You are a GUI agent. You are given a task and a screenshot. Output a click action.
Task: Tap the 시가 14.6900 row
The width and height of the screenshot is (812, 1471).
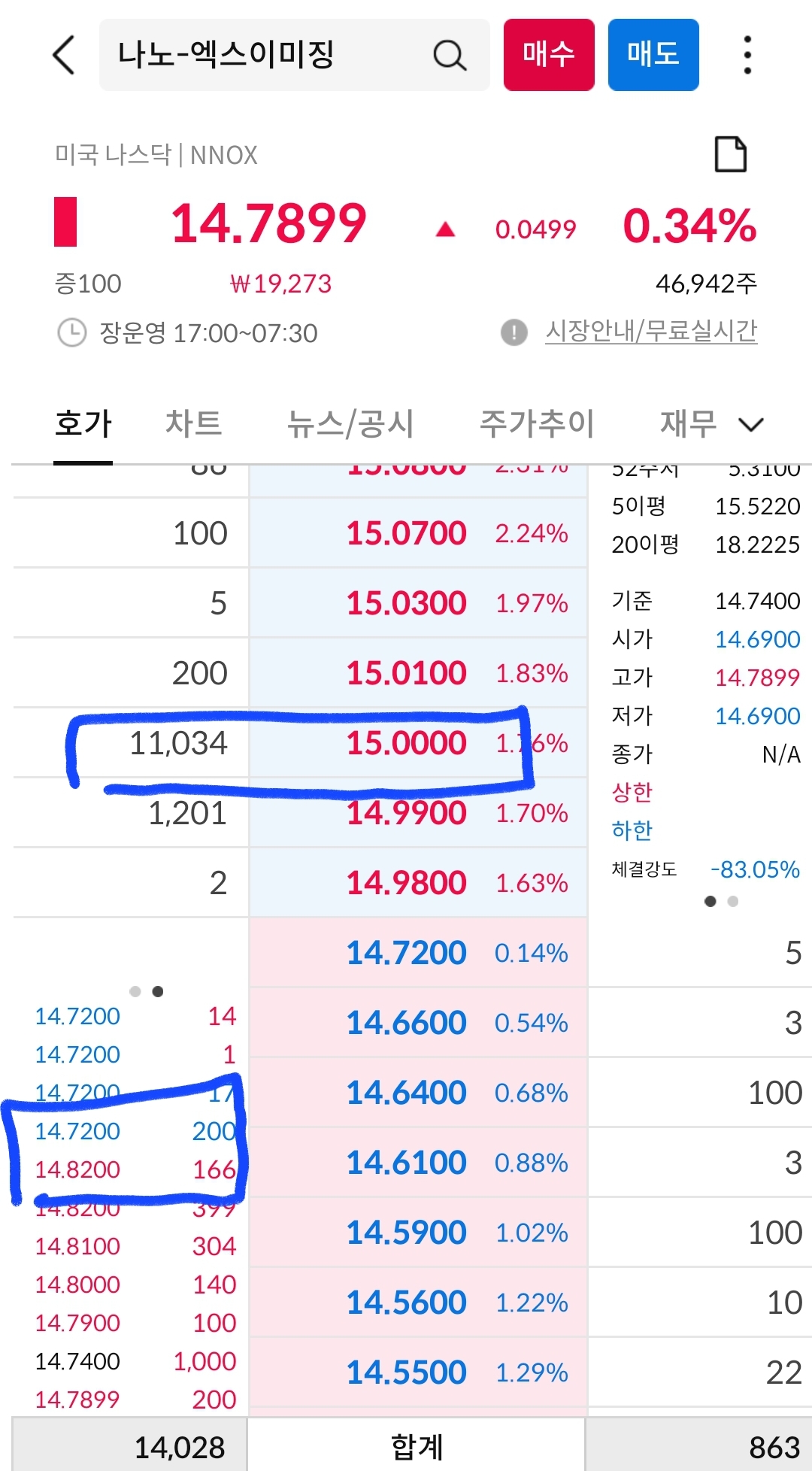[706, 639]
